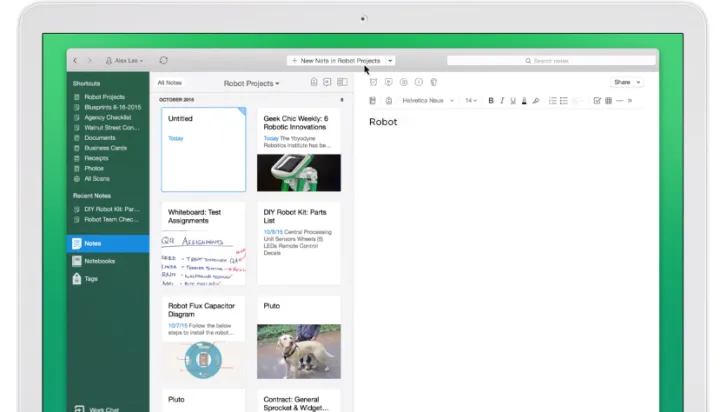Apply italic formatting to text
Image resolution: width=720 pixels, height=412 pixels.
coord(502,101)
